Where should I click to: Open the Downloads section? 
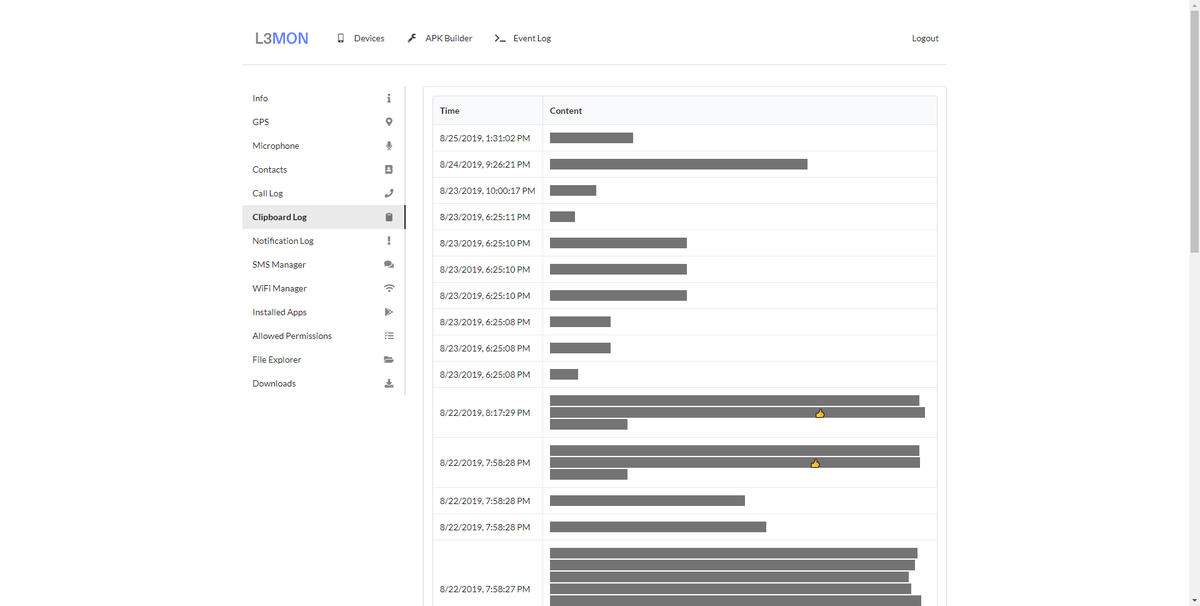tap(323, 384)
